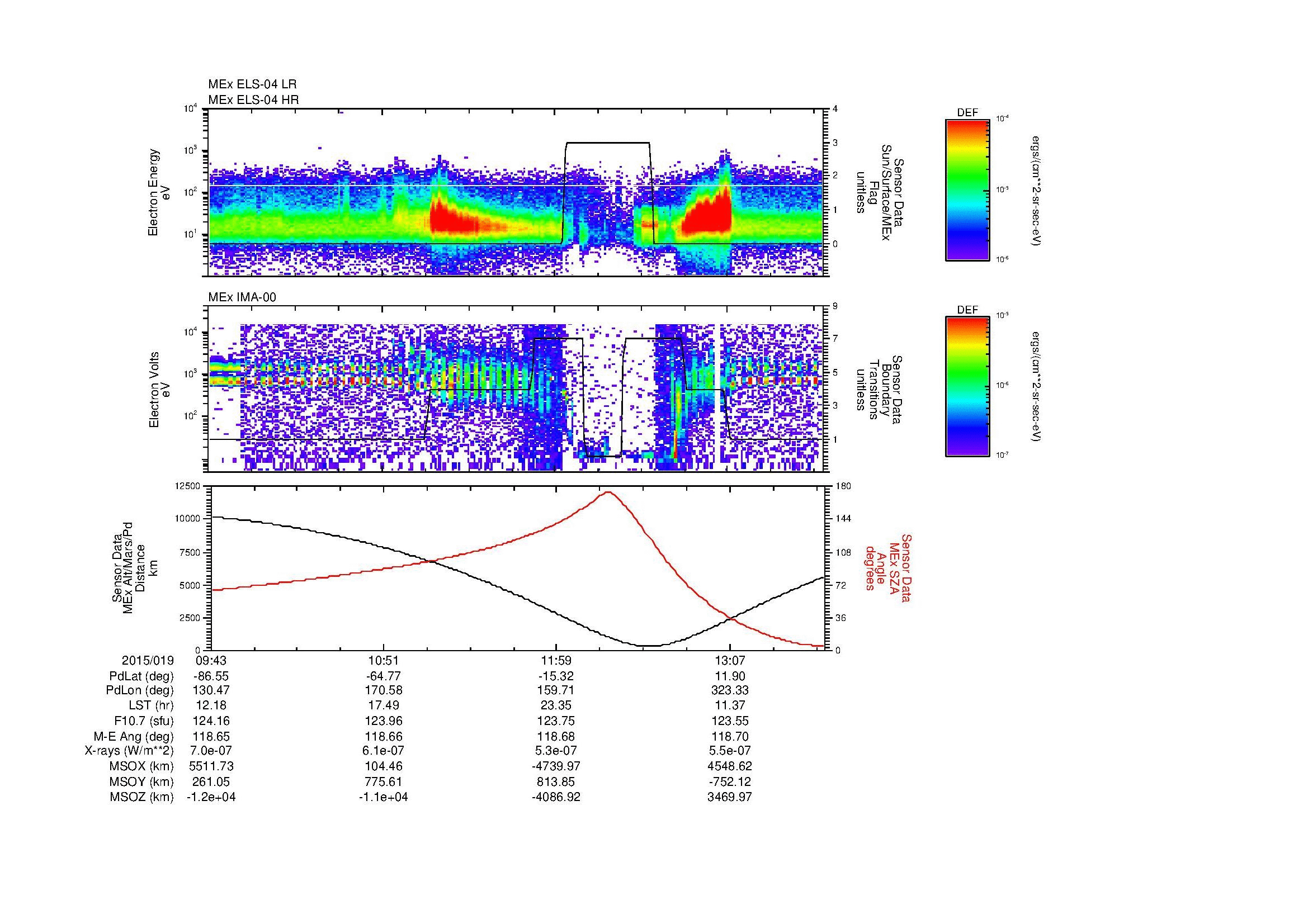1308x924 pixels.
Task: Click the M-E Ang value '118.70'
Action: [730, 737]
